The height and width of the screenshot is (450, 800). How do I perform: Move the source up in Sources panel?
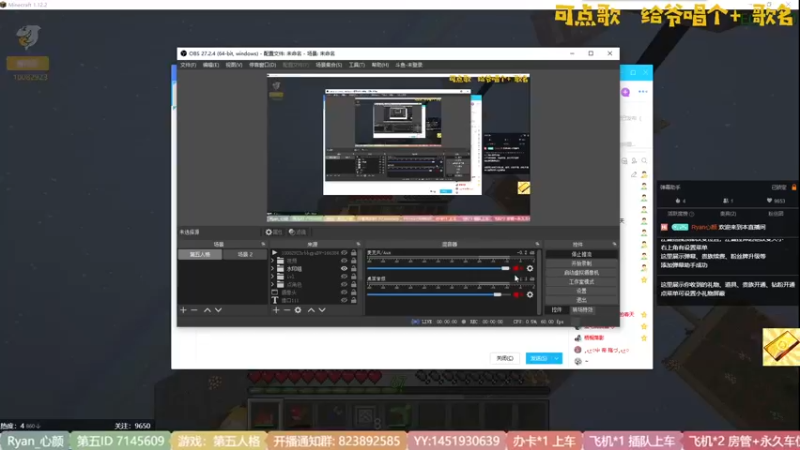pos(311,310)
